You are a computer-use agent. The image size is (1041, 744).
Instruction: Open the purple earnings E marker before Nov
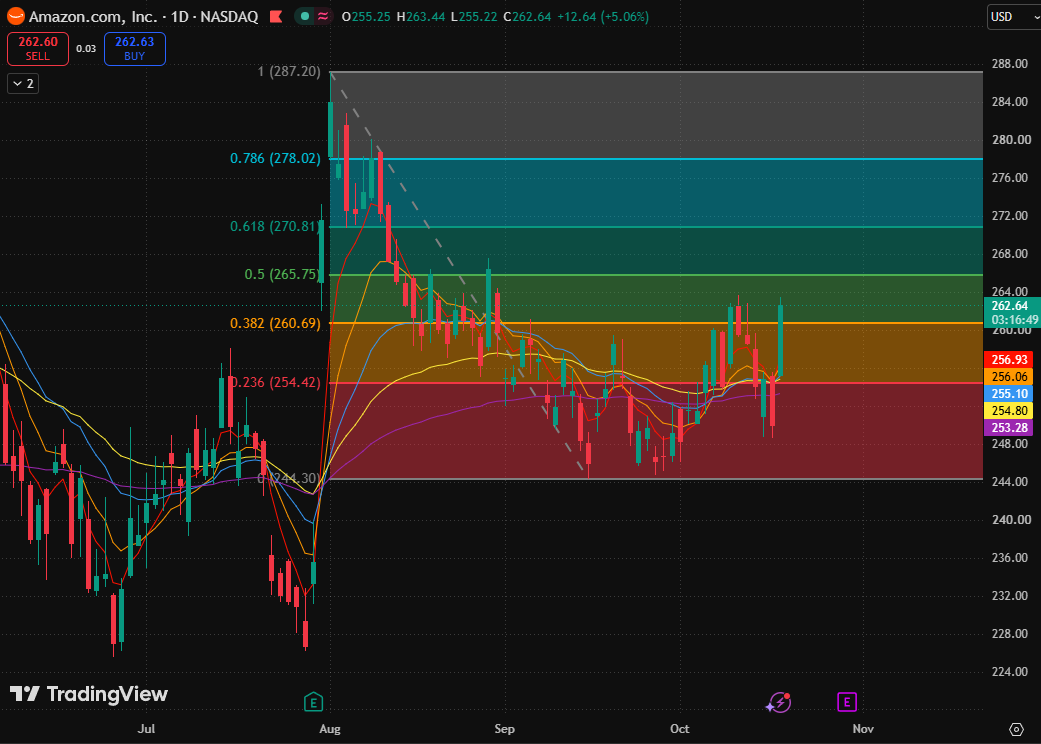point(846,702)
